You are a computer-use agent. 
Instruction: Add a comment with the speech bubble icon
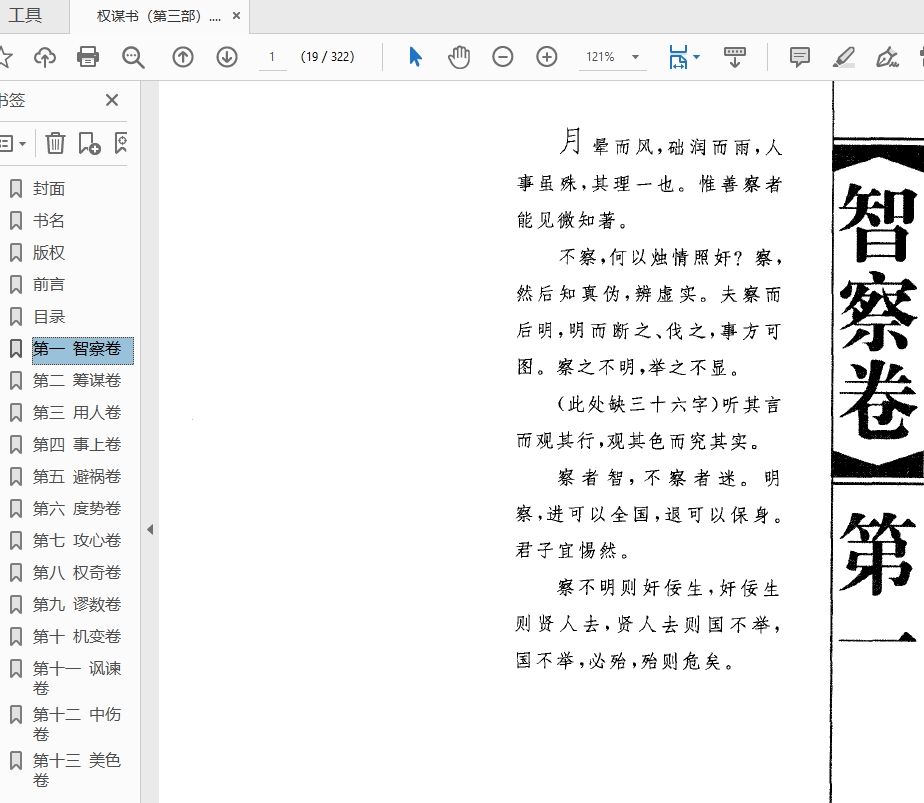(x=800, y=57)
